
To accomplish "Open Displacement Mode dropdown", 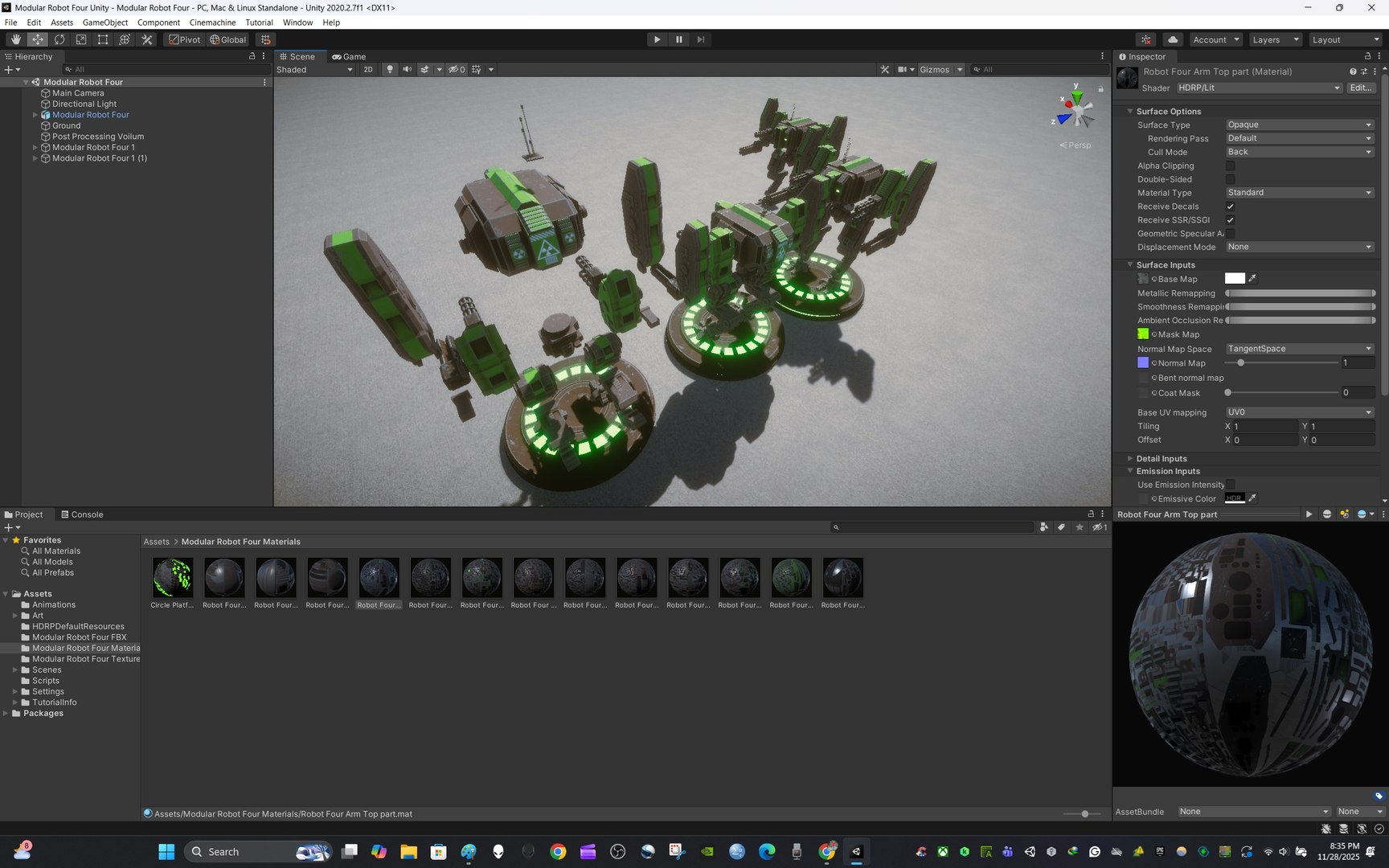I will [x=1300, y=247].
